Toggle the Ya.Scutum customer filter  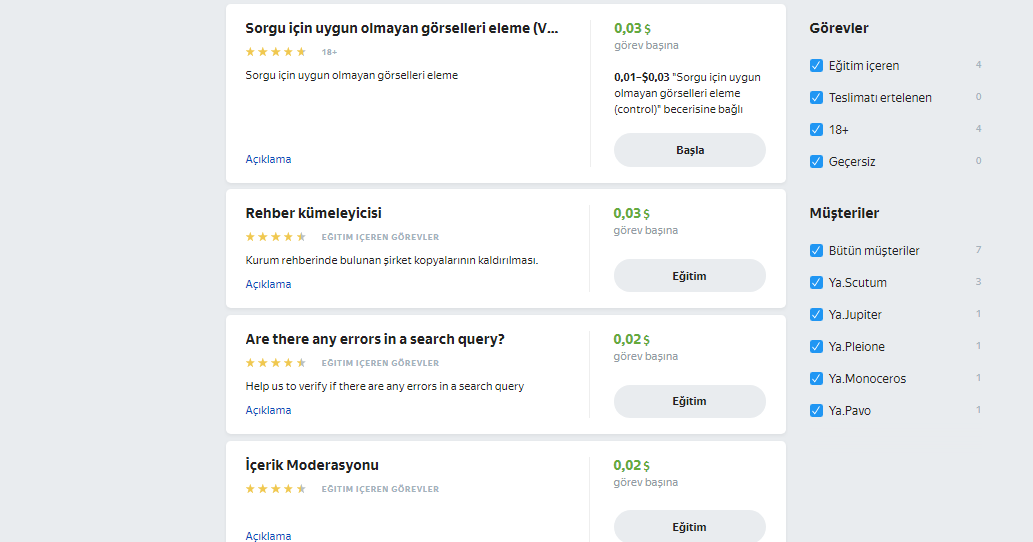(x=816, y=283)
